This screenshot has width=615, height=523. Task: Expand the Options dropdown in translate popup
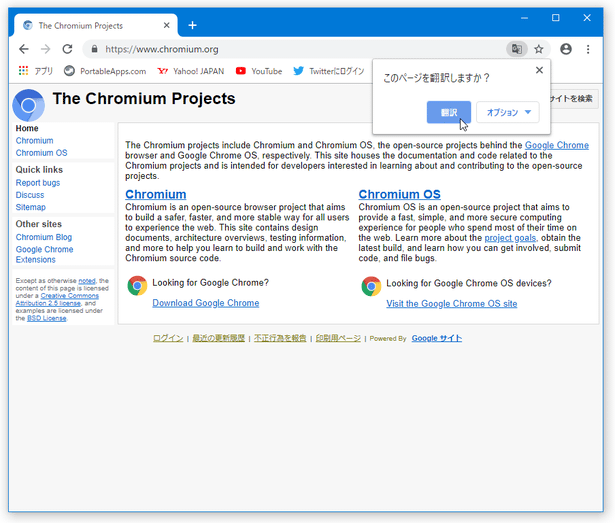(x=508, y=112)
